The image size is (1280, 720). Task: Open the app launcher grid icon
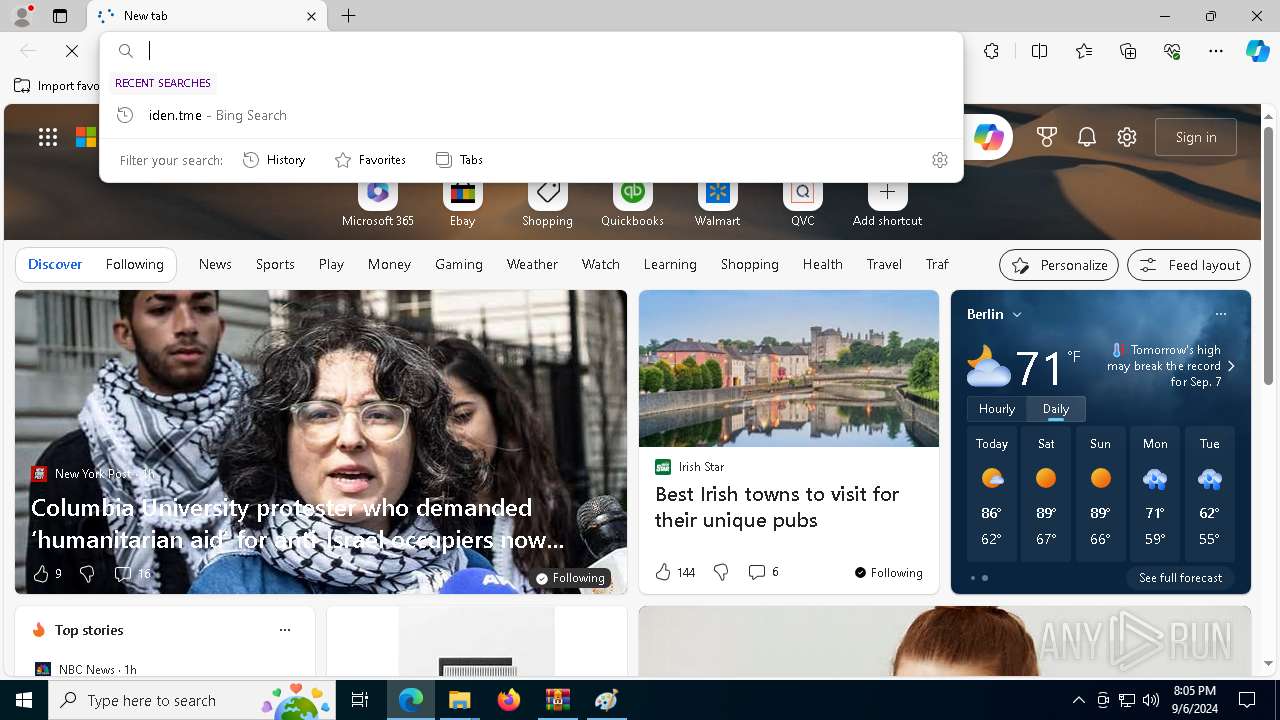48,137
